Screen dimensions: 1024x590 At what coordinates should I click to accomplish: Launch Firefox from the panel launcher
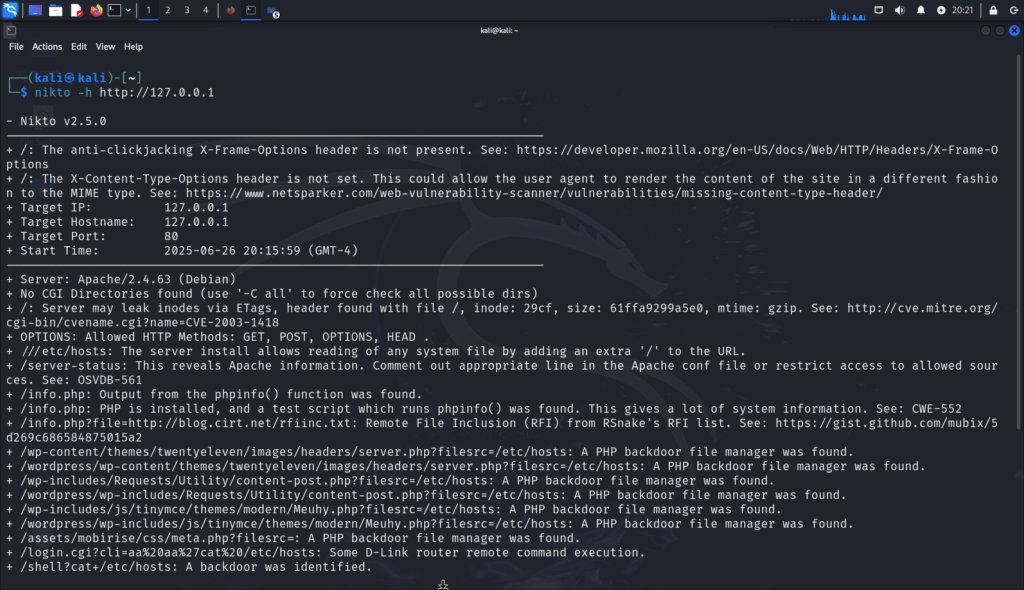coord(96,10)
